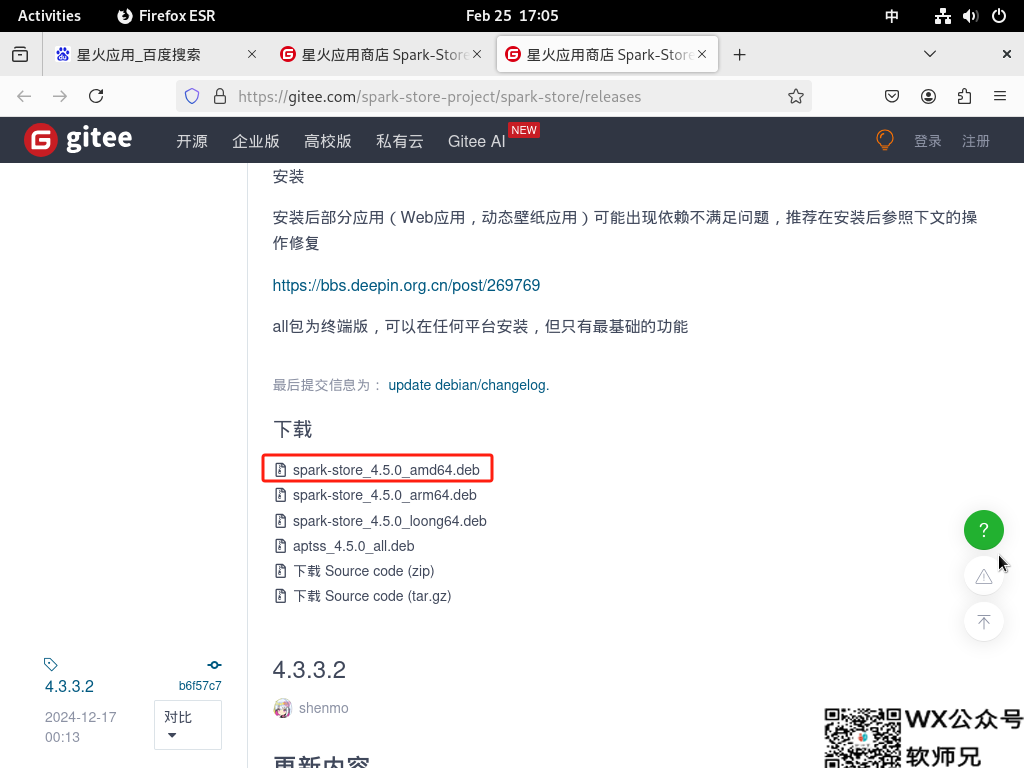Viewport: 1024px width, 768px height.
Task: Open the Firefox account icon
Action: coord(928,97)
